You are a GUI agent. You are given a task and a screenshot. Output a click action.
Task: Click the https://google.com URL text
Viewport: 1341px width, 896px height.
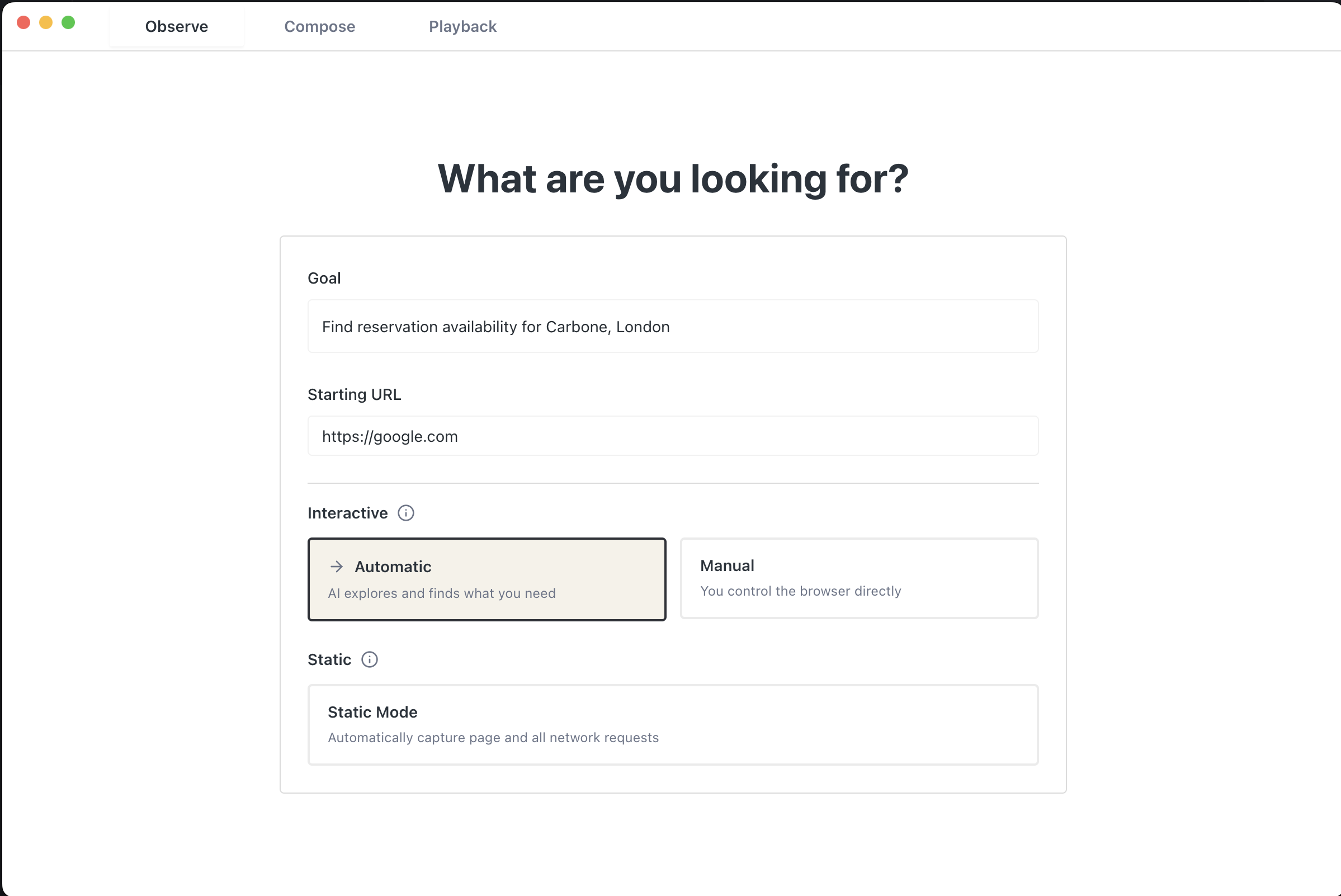coord(389,436)
